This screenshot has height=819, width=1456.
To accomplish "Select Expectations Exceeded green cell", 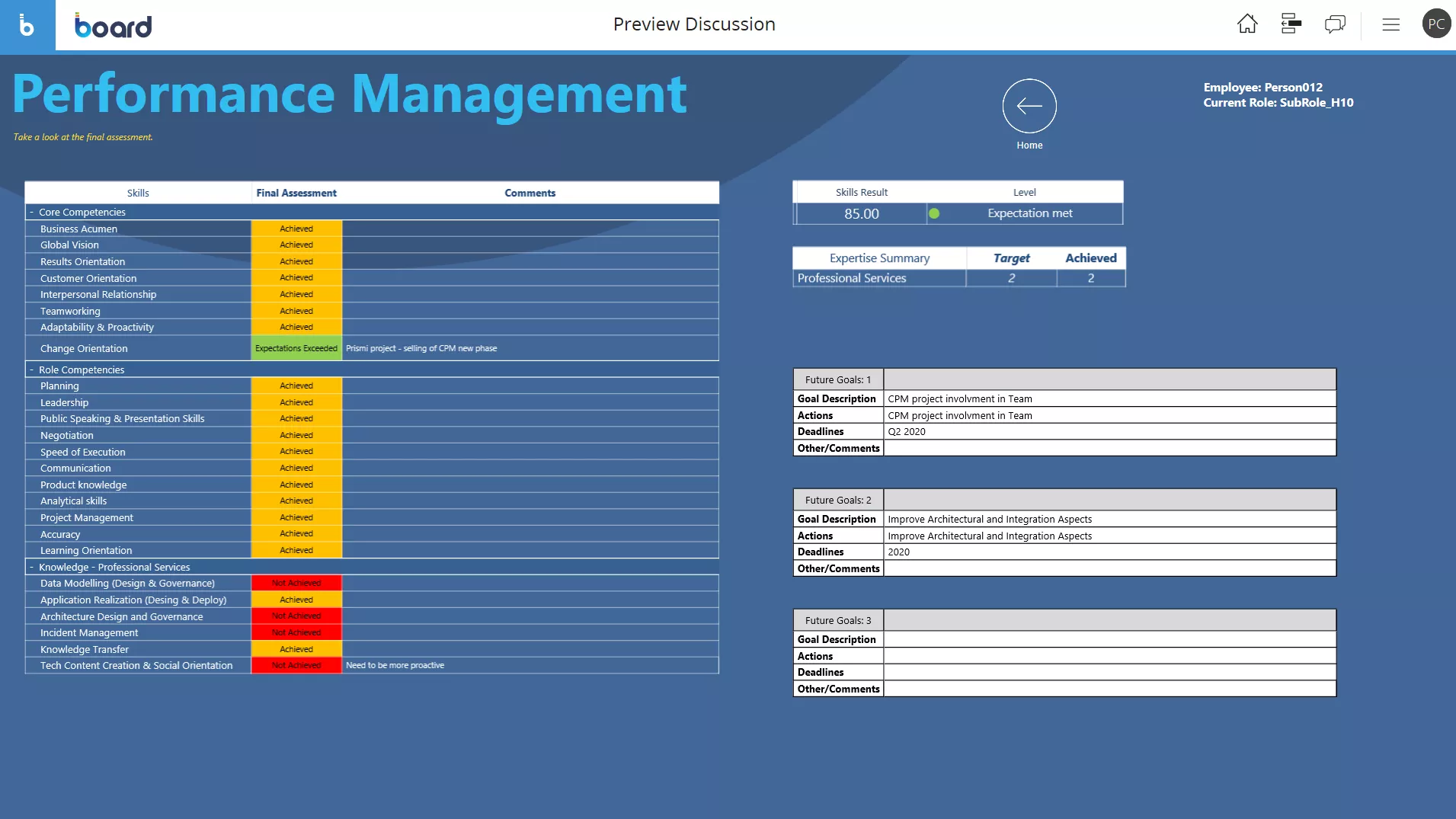I will click(296, 349).
